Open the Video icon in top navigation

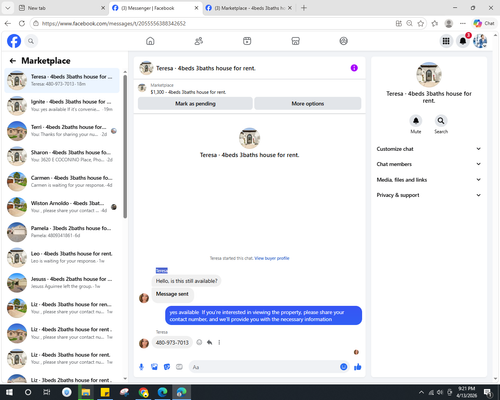247,41
